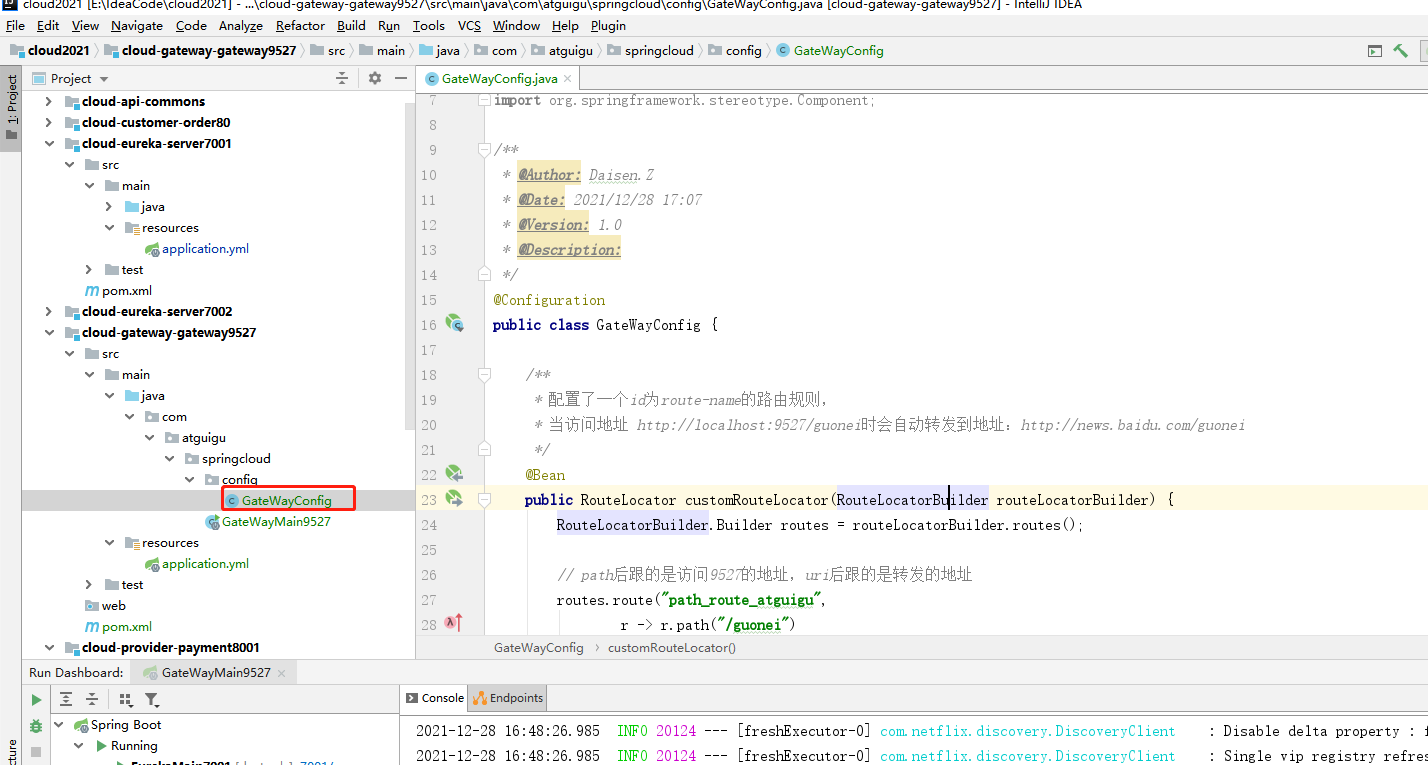
Task: Click customRouteLocator() in the editor breadcrumb
Action: point(671,648)
